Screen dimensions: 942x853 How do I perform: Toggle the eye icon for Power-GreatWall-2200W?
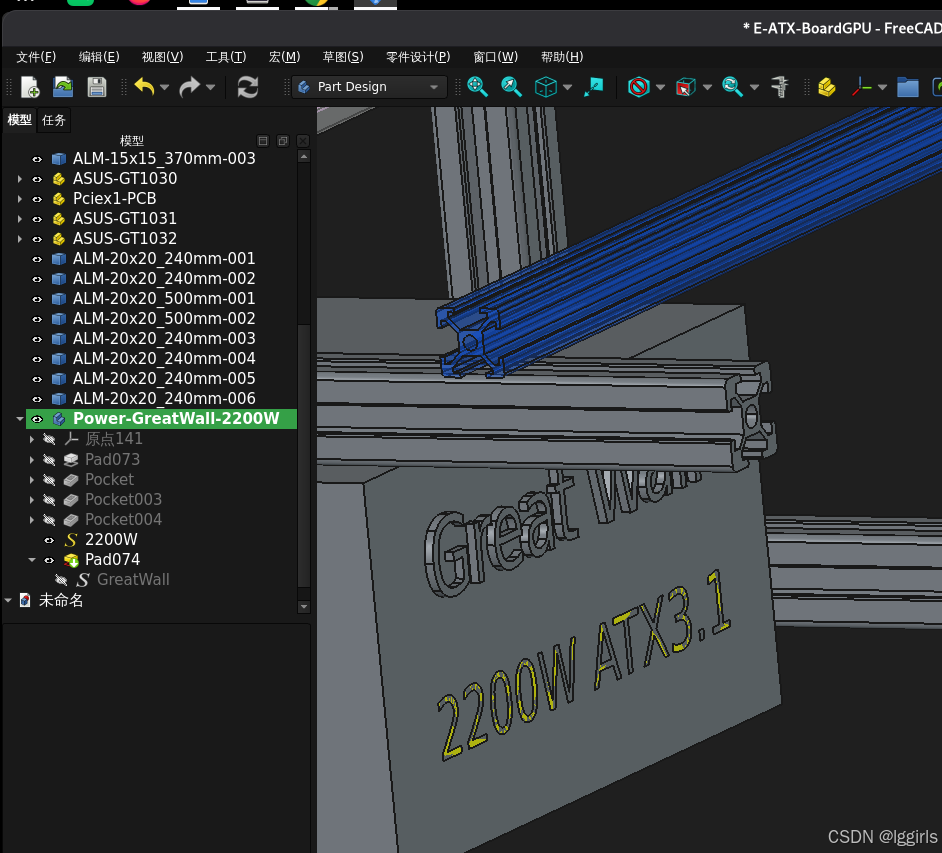coord(37,419)
